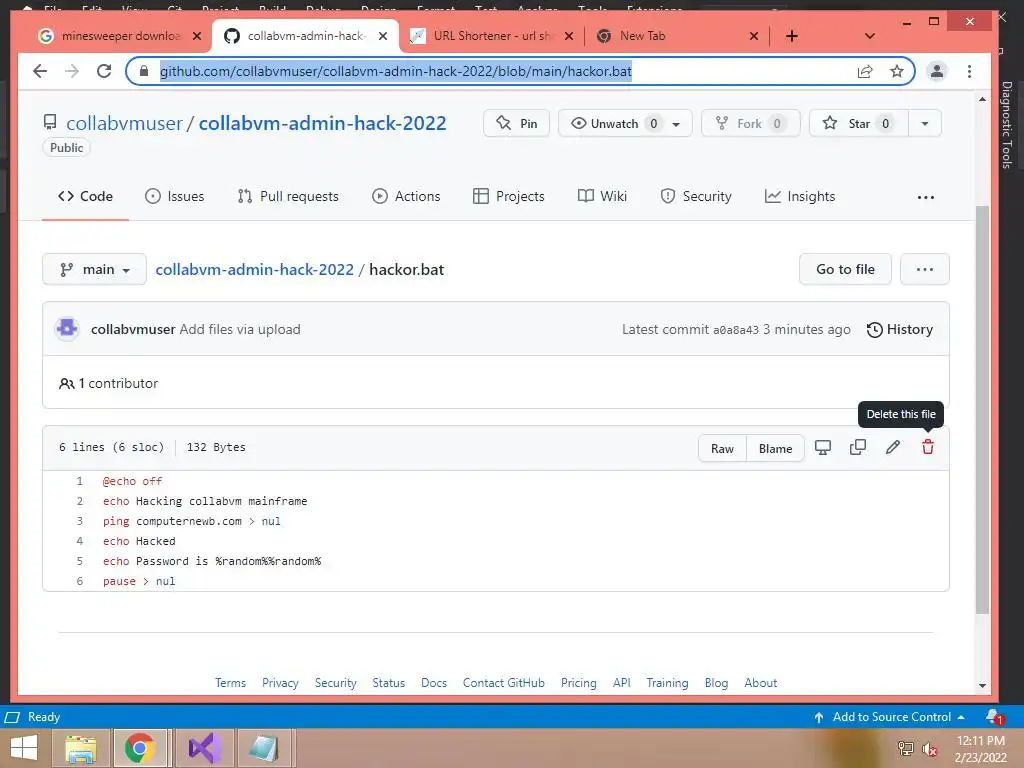Click Add to Source Control in Visual Studio status bar
Screen dimensions: 1024x768
(889, 717)
